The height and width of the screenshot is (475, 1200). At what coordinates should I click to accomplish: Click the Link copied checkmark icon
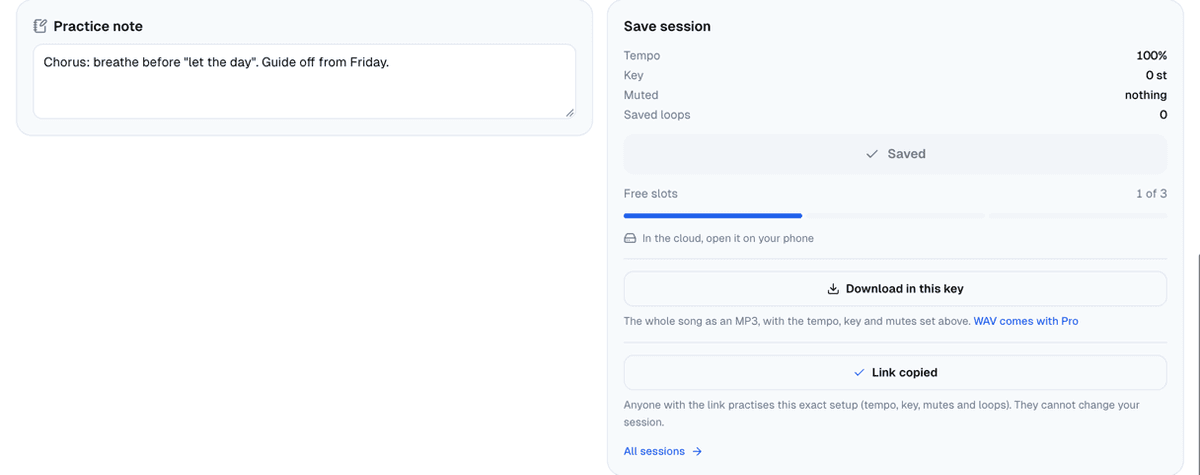coord(860,372)
